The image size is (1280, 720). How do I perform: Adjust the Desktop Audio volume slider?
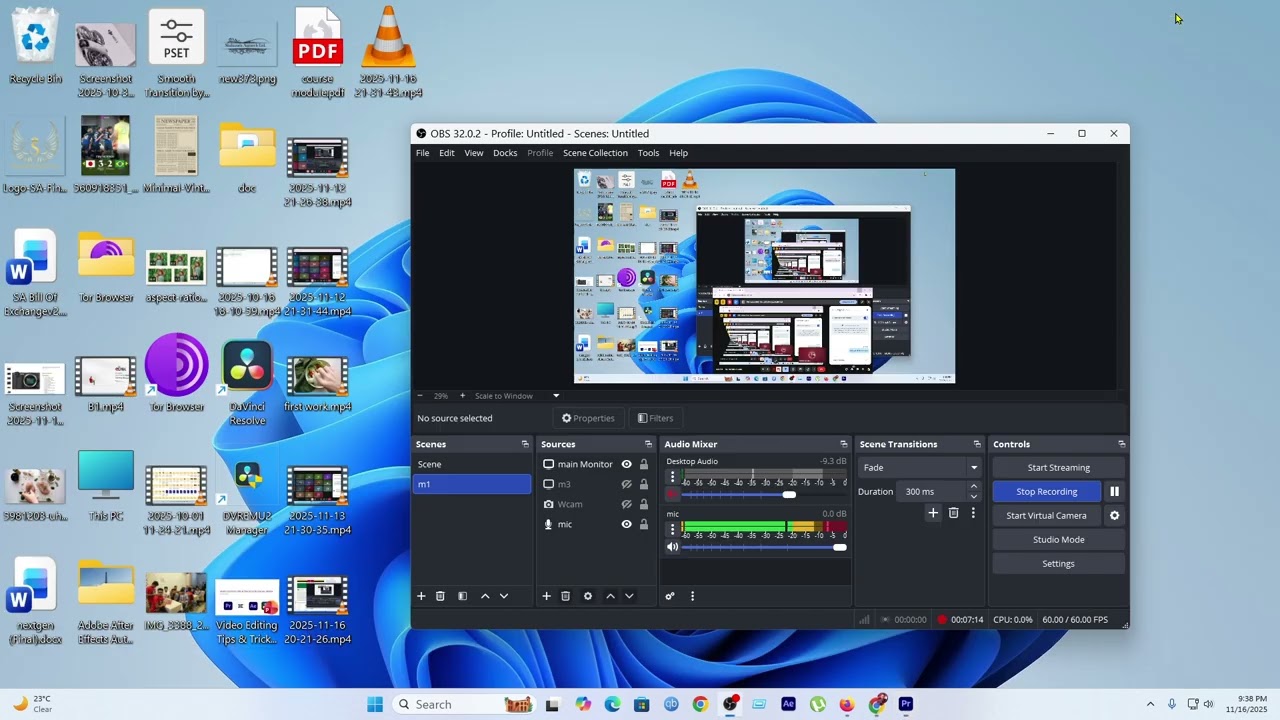[789, 495]
